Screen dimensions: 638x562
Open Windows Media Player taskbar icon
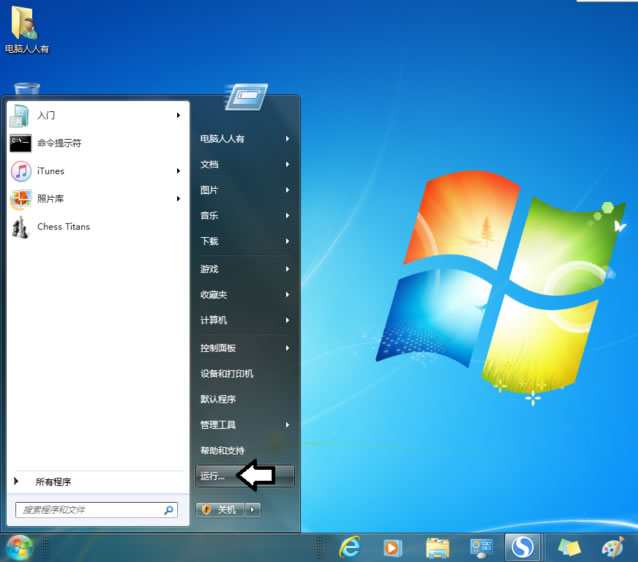coord(393,548)
